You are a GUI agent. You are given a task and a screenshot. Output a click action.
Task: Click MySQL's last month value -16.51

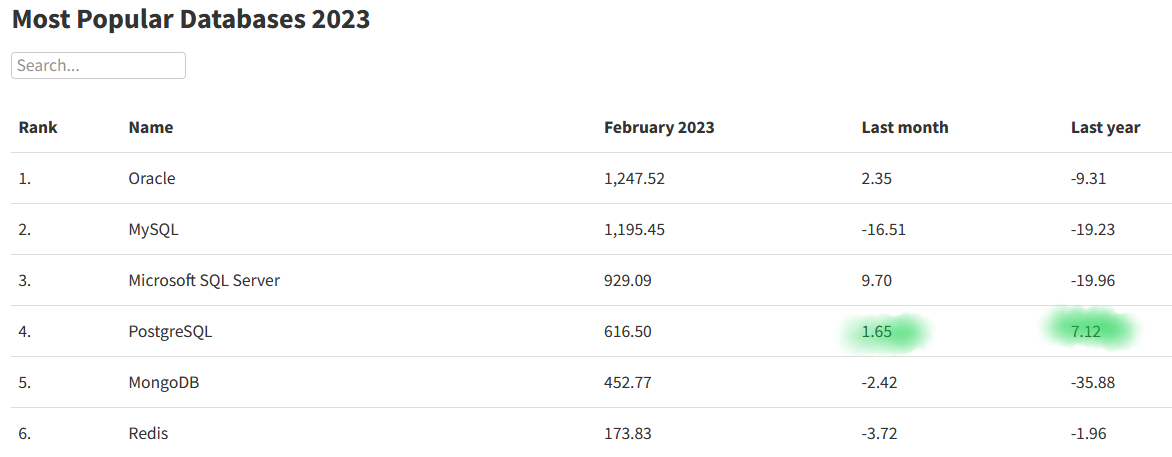click(883, 230)
